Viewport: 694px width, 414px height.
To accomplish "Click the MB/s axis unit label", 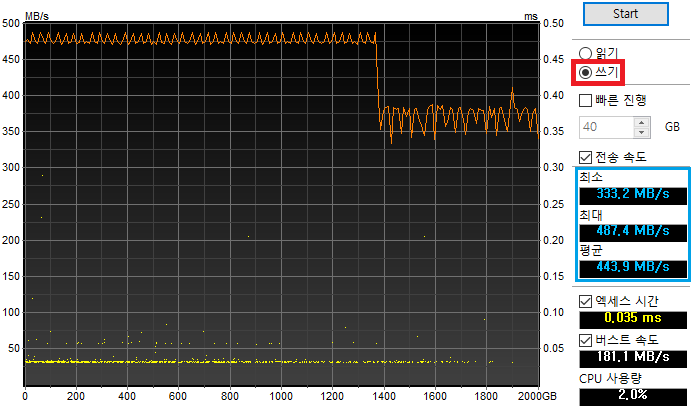I will point(37,16).
